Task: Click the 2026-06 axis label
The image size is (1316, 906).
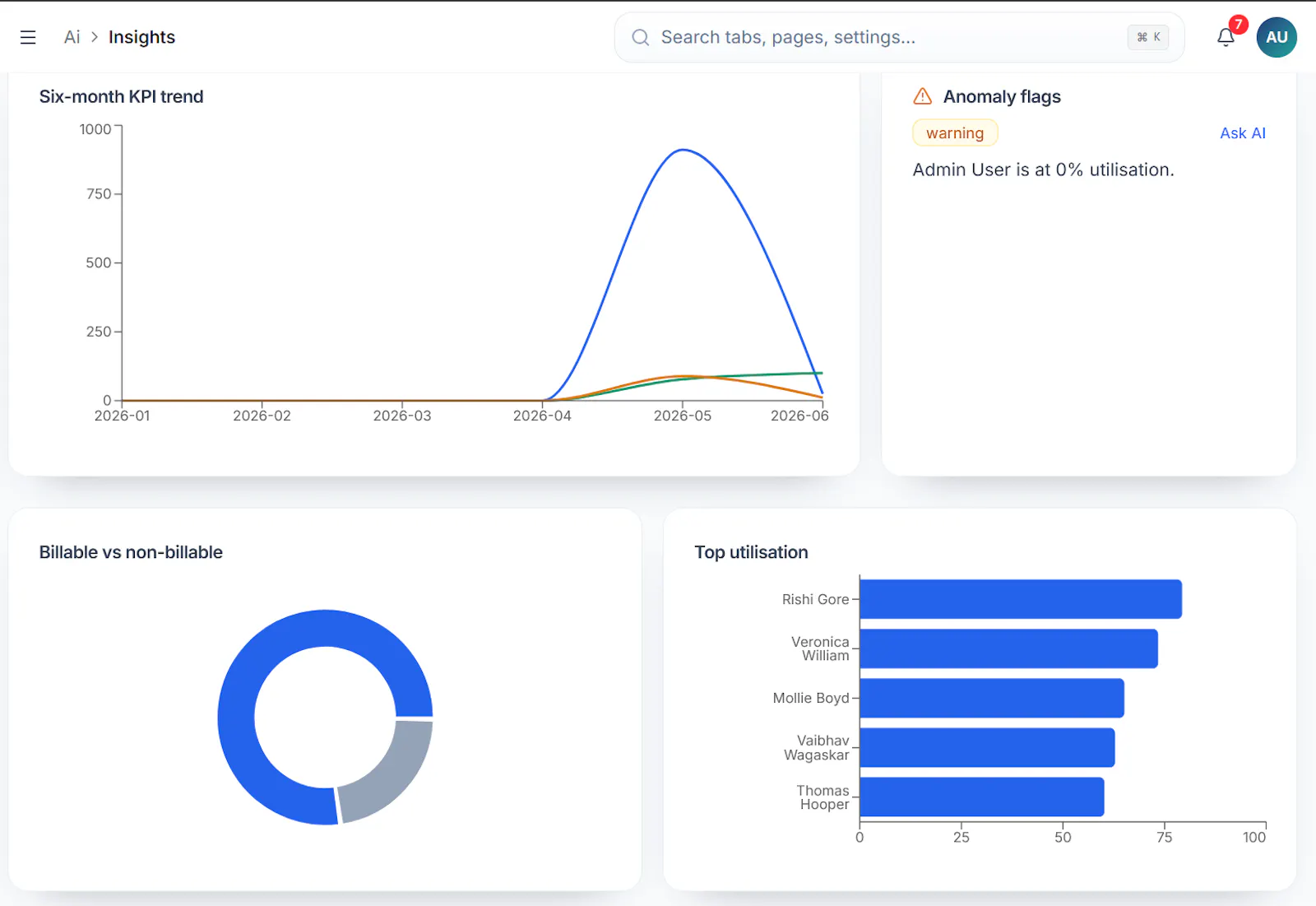Action: [x=799, y=416]
